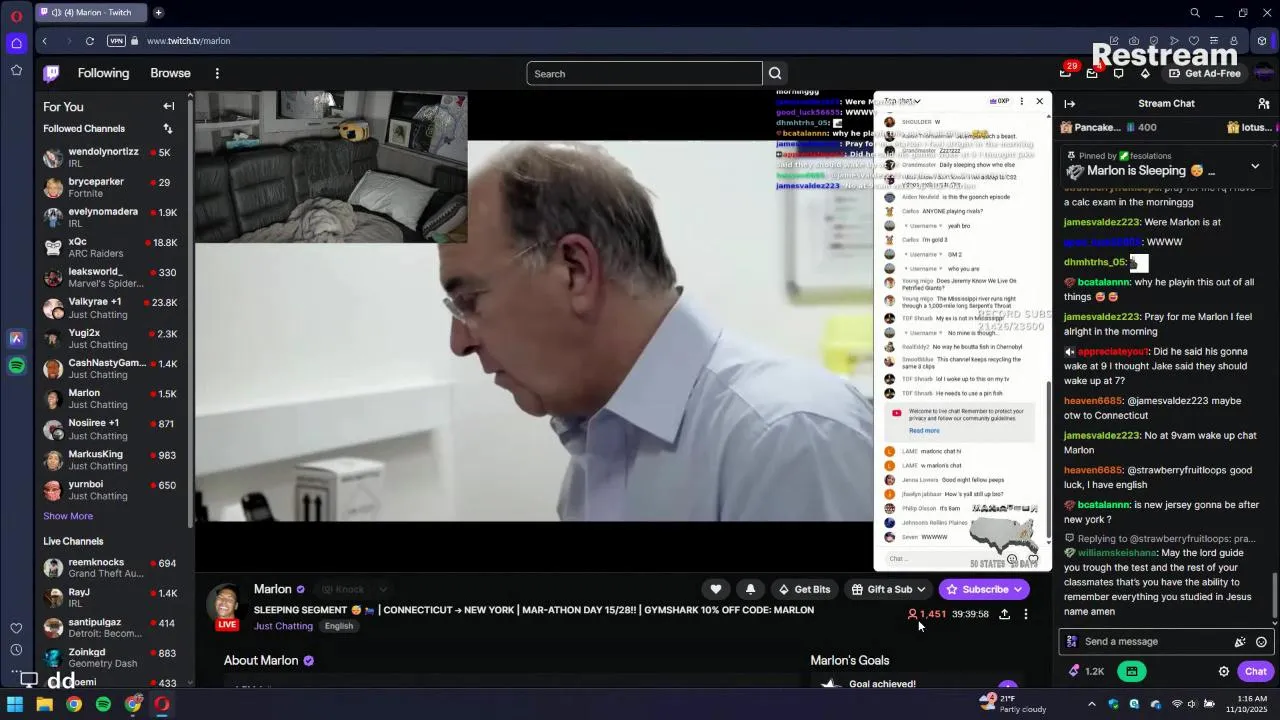The image size is (1280, 720).
Task: Open Twitch notifications with 29 badge
Action: pyautogui.click(x=1066, y=72)
